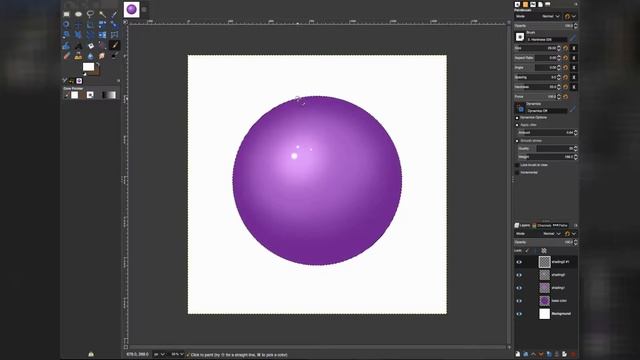Screen dimensions: 640x360
Task: Expand Dynamics Options section
Action: (x=517, y=118)
